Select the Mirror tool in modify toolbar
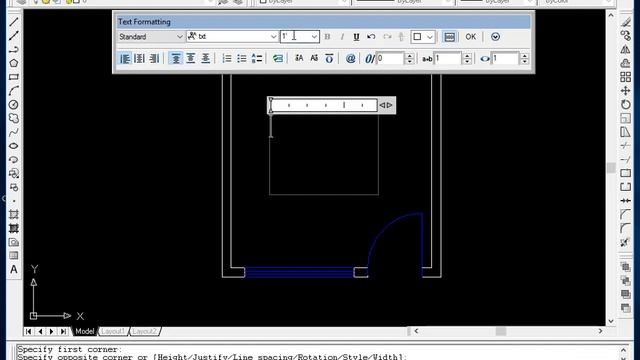 click(625, 49)
